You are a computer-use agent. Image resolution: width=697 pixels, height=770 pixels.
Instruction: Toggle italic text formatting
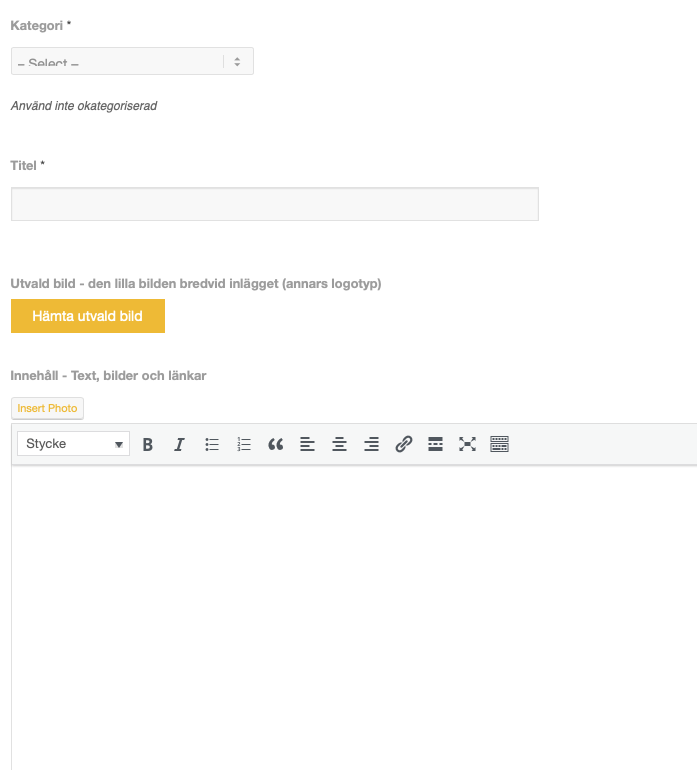[180, 444]
